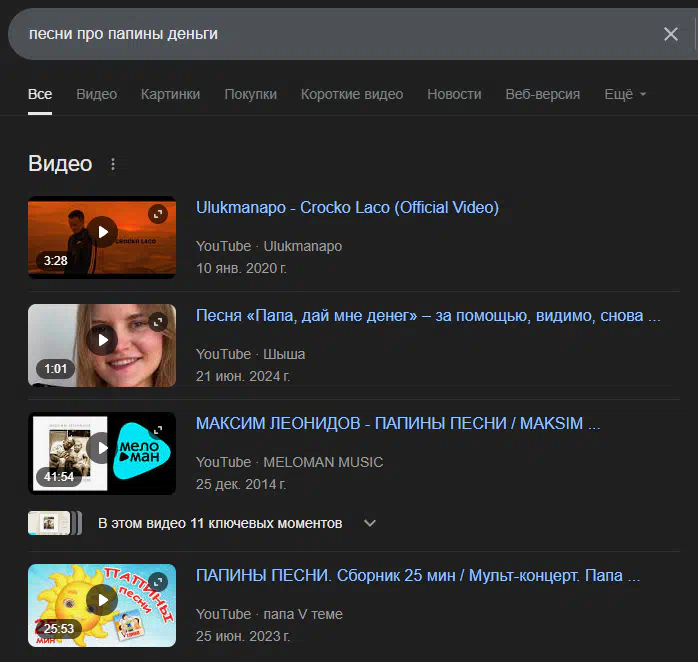Open the Короткие видео tab
The height and width of the screenshot is (662, 698).
coord(352,94)
